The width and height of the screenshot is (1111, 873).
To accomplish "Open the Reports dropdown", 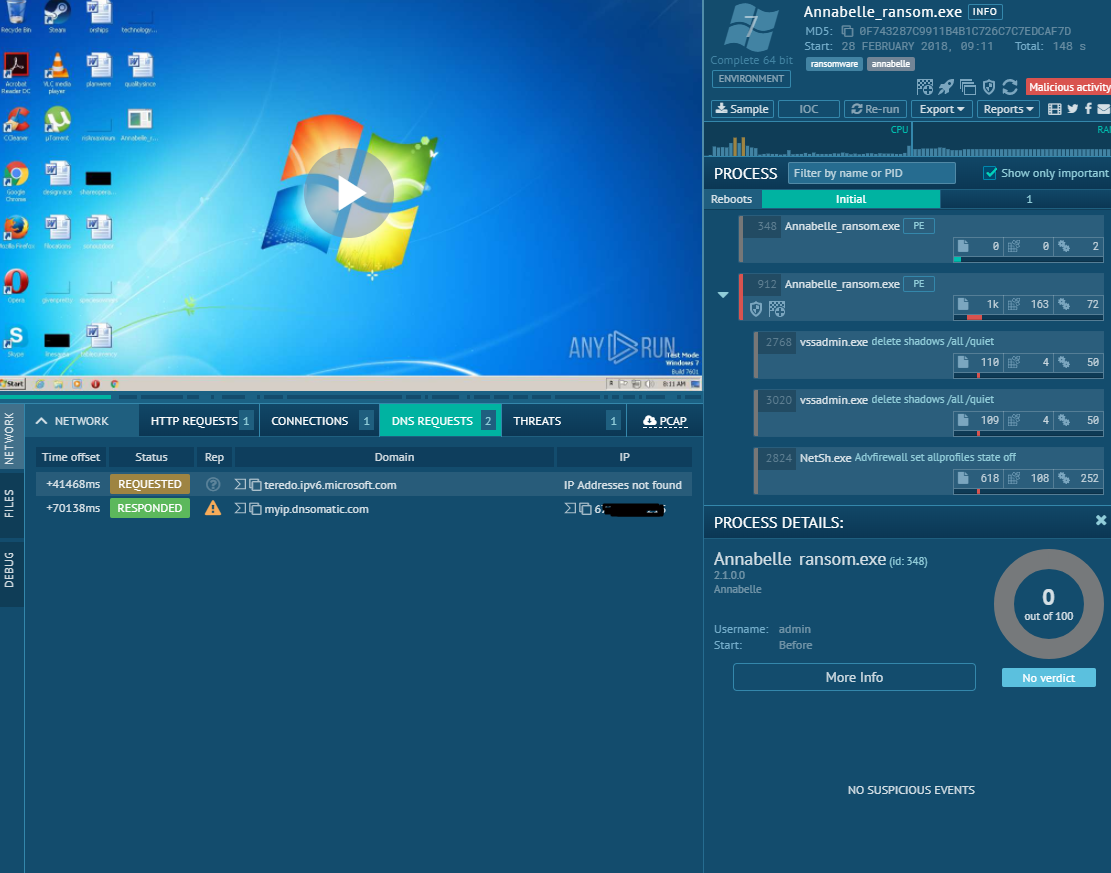I will 1008,109.
